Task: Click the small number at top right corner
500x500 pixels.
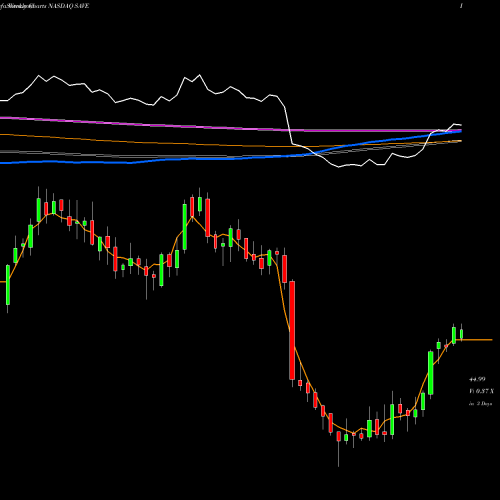Action: (x=461, y=6)
